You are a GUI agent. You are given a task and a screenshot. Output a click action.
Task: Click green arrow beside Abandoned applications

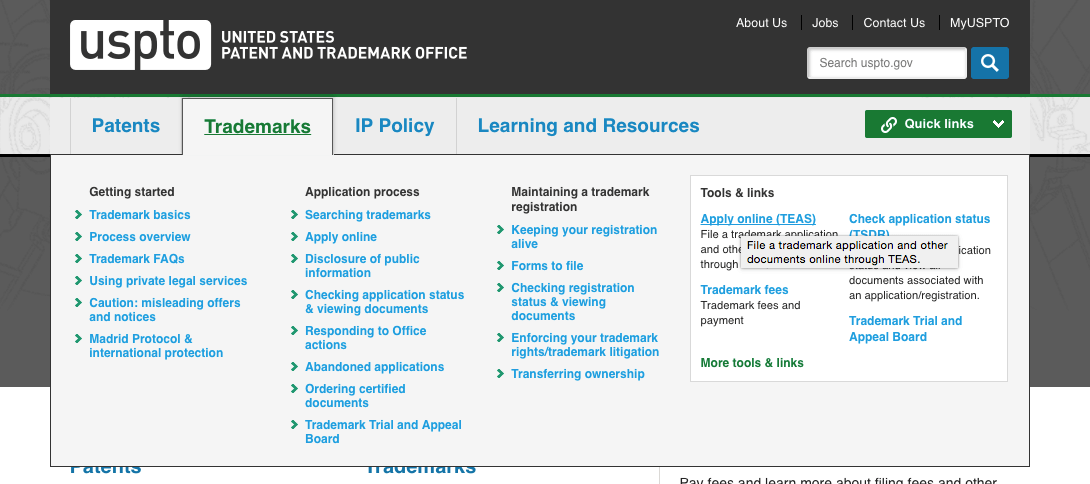(295, 366)
